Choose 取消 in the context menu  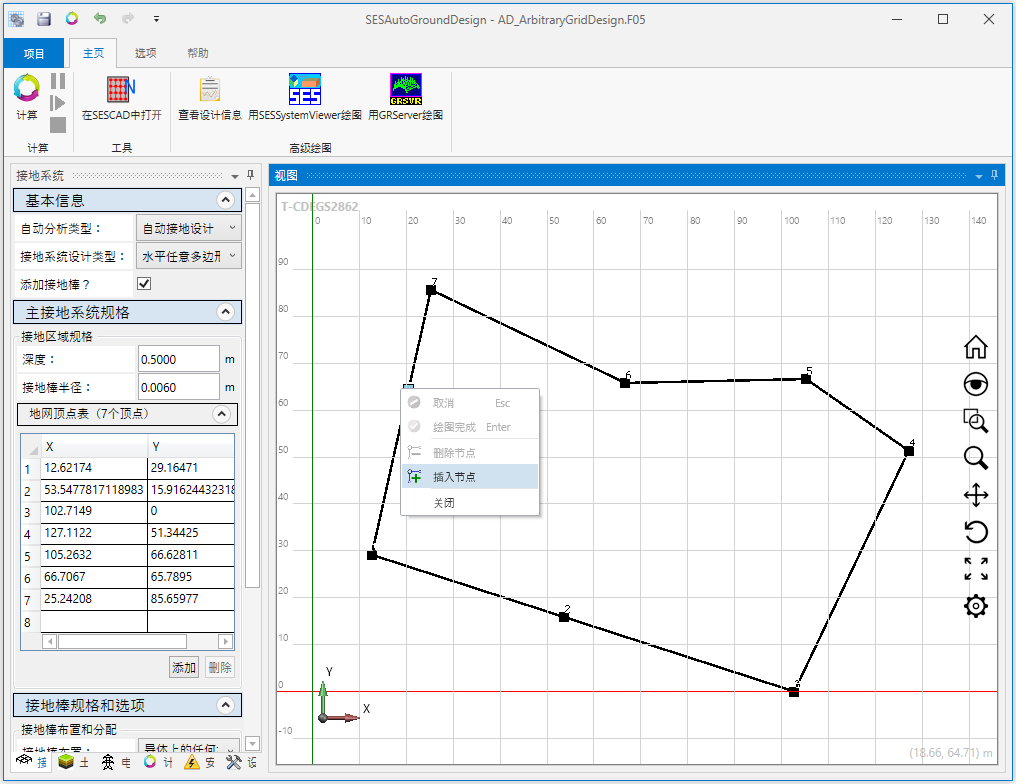click(x=470, y=403)
